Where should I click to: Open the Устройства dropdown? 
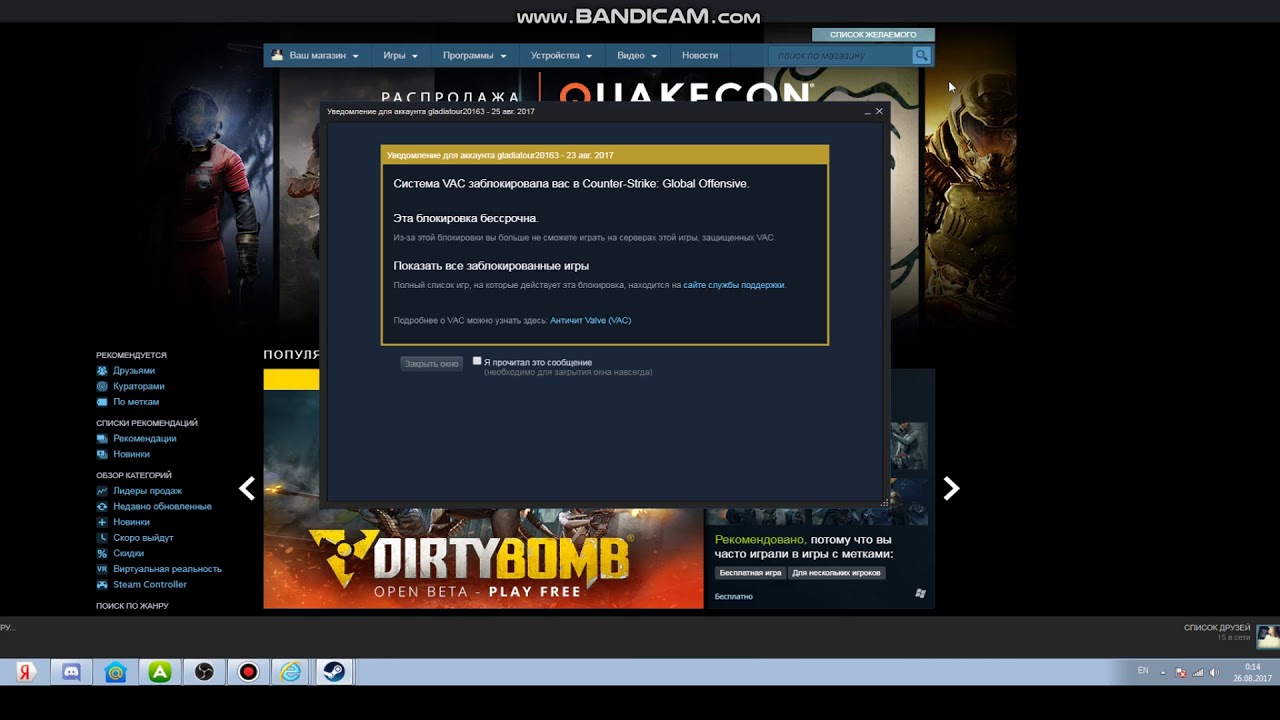[x=561, y=56]
